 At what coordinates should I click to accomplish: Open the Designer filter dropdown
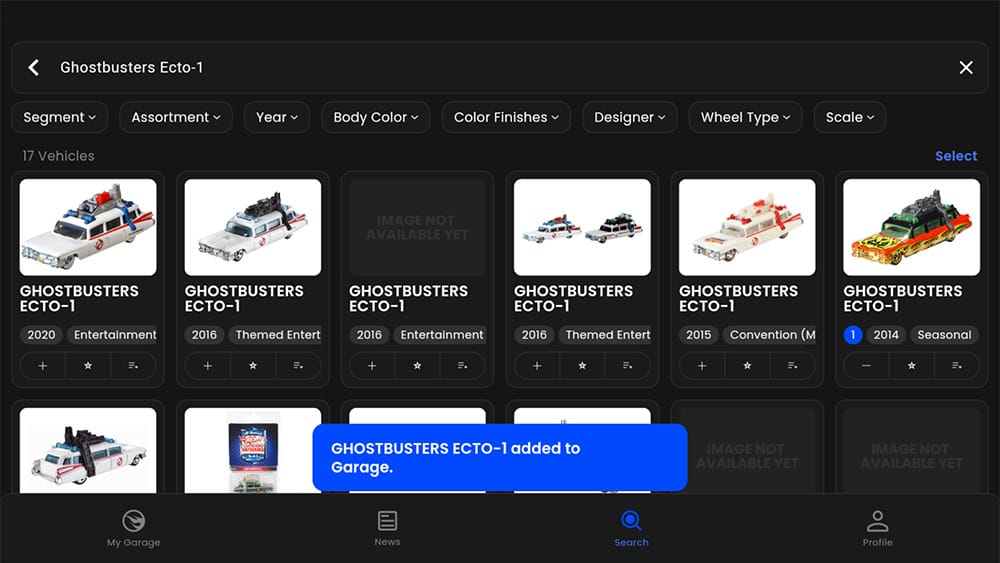tap(629, 117)
